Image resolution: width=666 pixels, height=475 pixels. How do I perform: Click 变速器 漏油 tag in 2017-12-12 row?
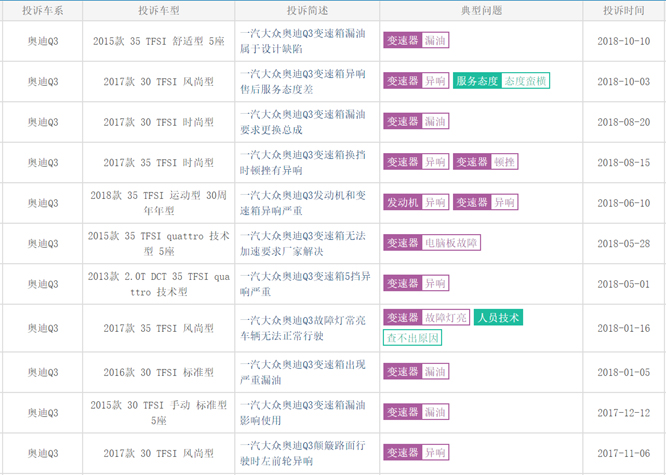416,412
